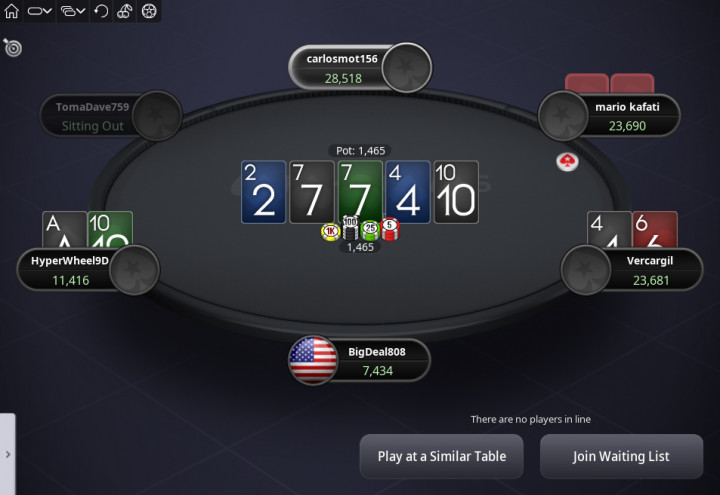
Task: Open the single table layout dropdown
Action: click(x=39, y=11)
